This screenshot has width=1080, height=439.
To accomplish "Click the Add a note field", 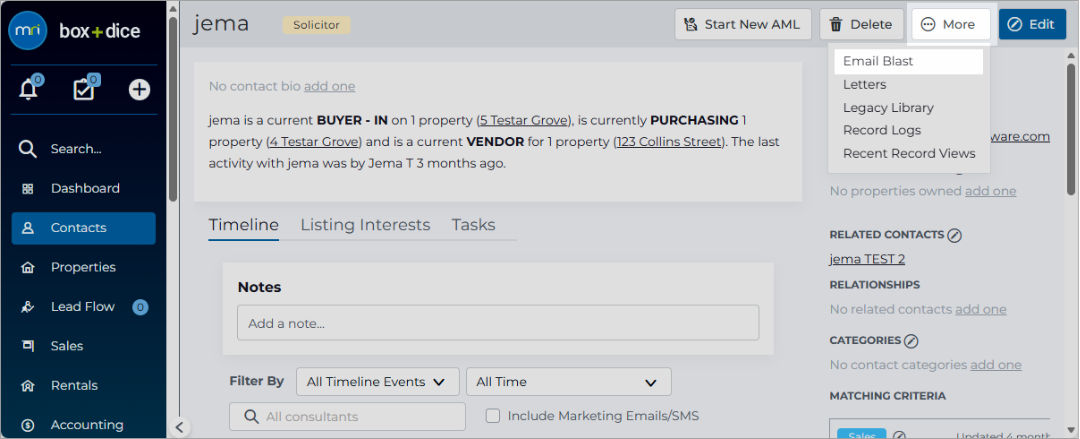I will (498, 323).
